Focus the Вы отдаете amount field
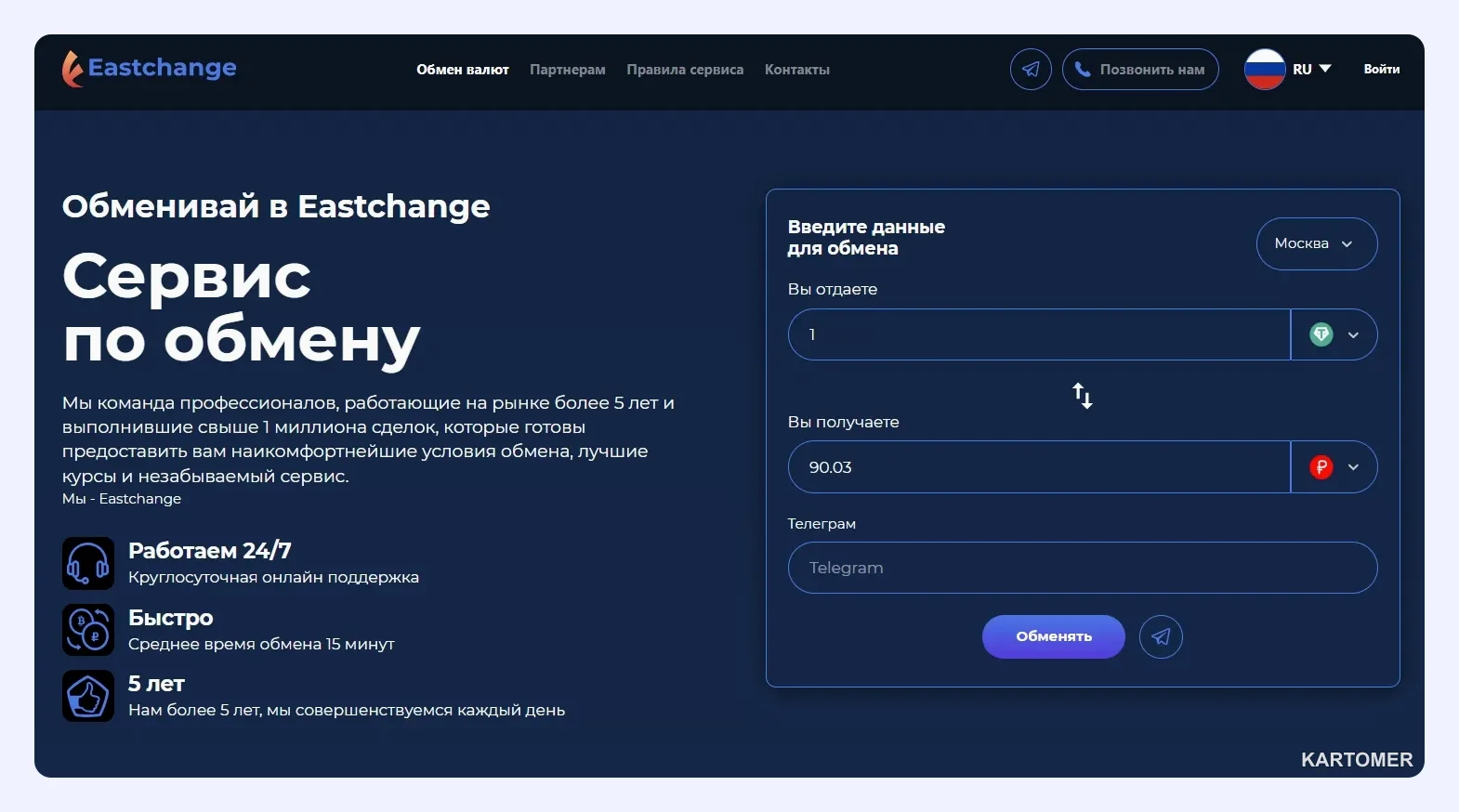The height and width of the screenshot is (812, 1459). [1039, 334]
